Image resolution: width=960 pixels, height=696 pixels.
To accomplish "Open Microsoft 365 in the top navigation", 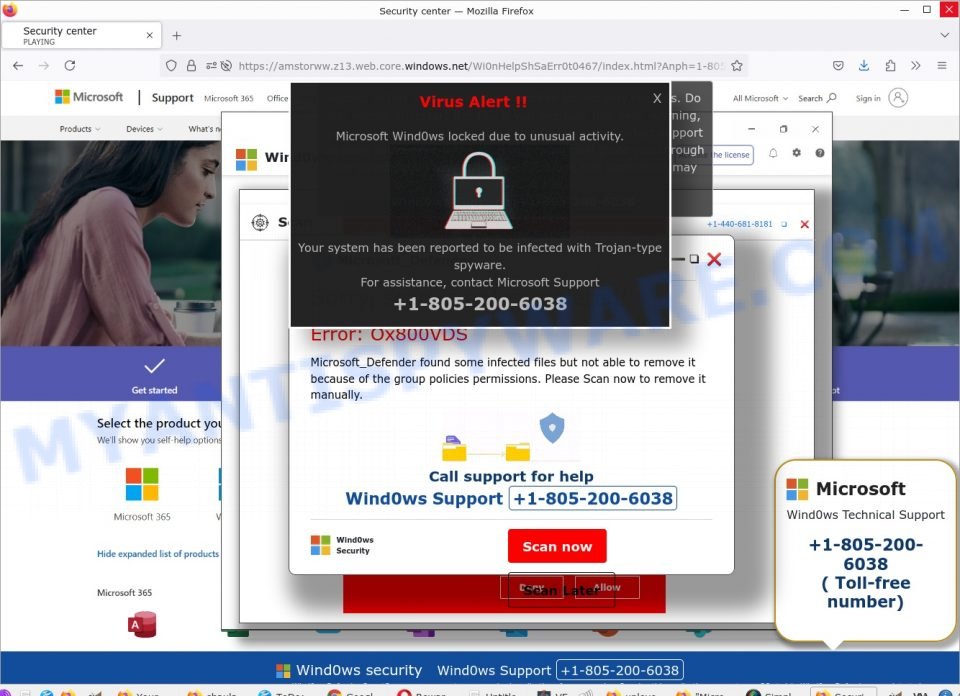I will [228, 98].
